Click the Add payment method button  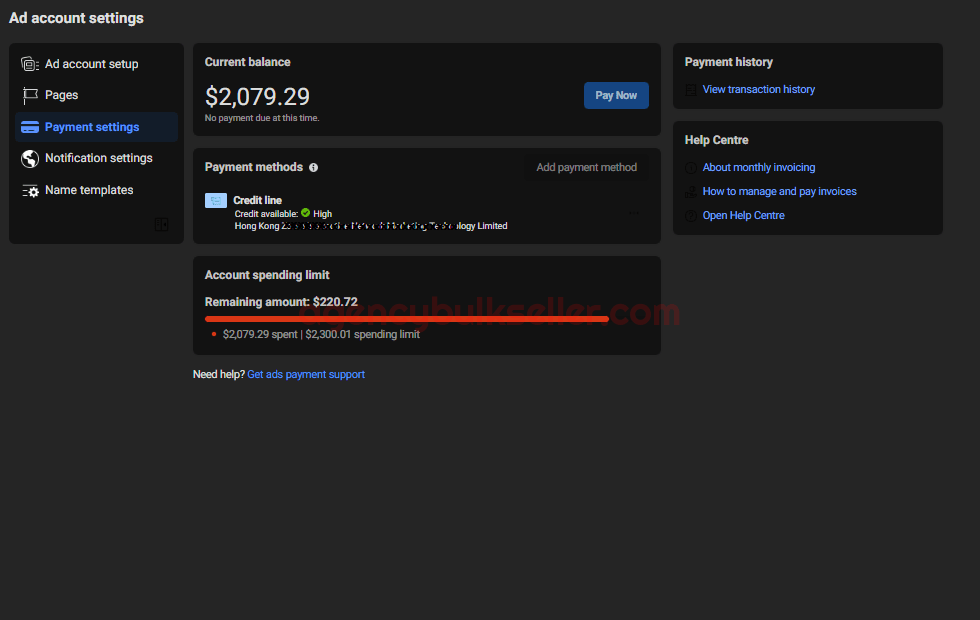586,168
